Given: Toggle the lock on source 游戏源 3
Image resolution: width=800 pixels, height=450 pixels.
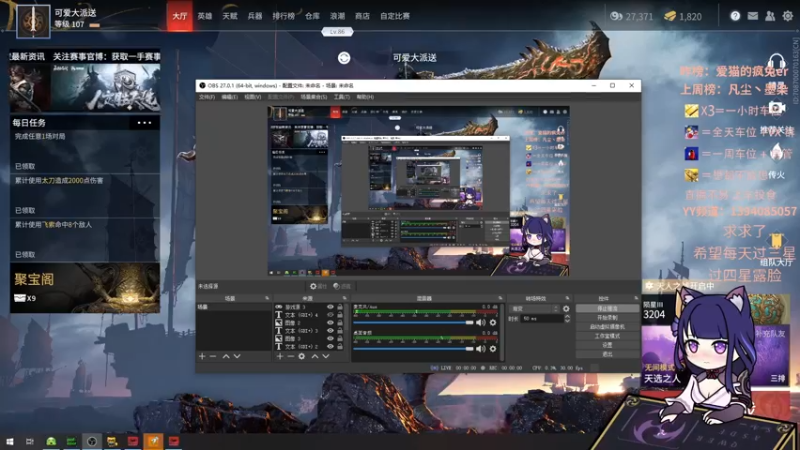Looking at the screenshot, I should click(340, 307).
